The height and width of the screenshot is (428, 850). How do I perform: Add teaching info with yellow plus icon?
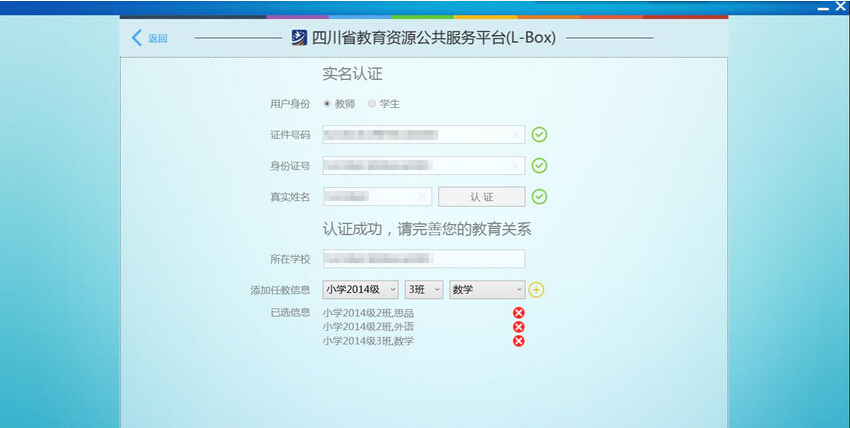536,290
